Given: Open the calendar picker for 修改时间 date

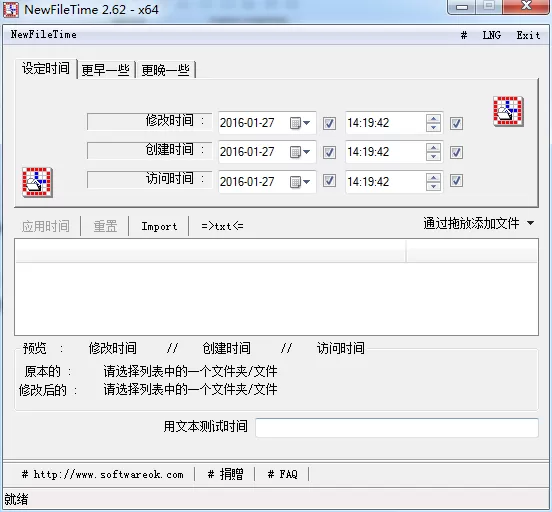Looking at the screenshot, I should point(300,123).
